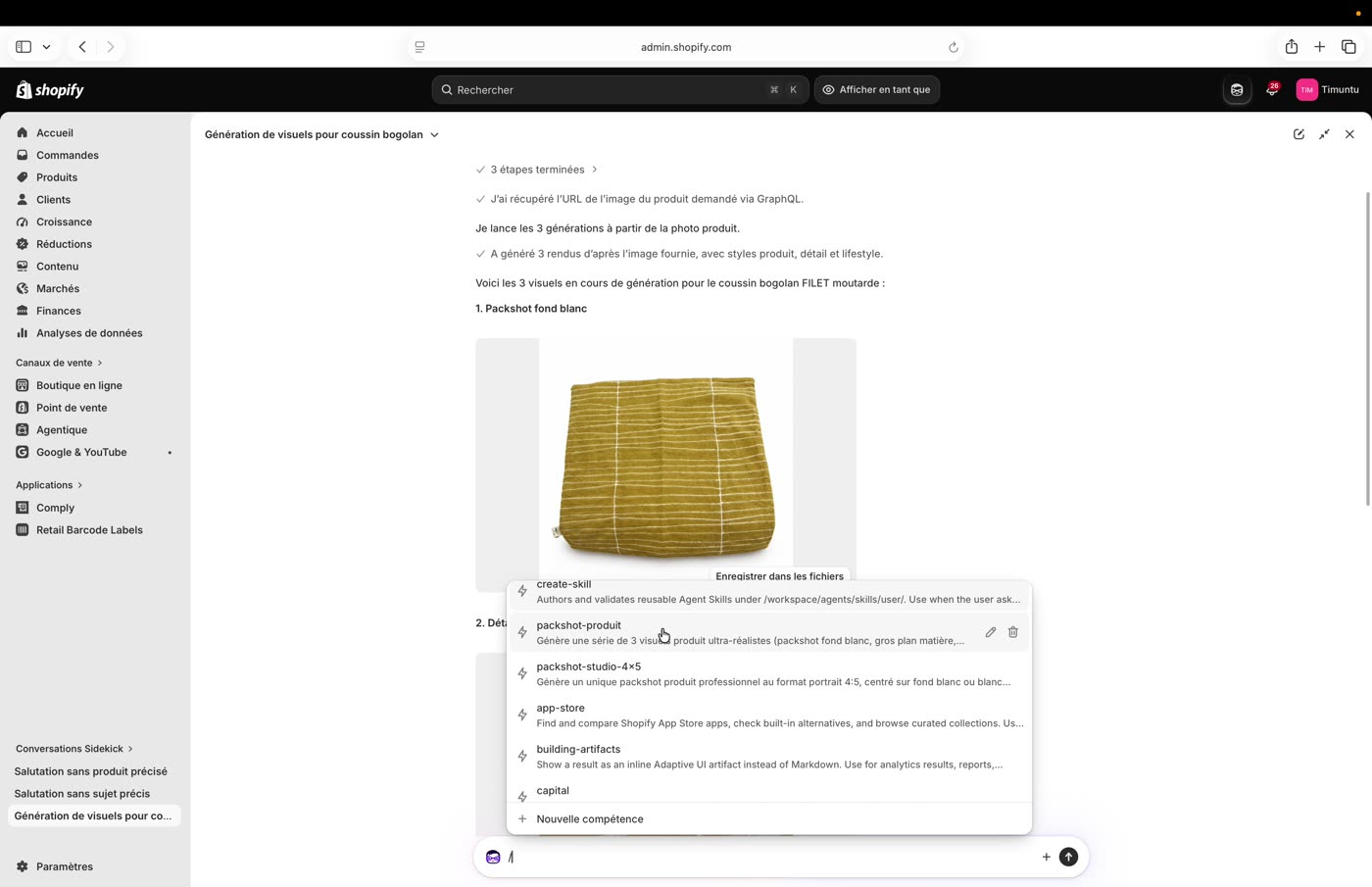Click the Marchés globe icon
The width and height of the screenshot is (1372, 887).
coord(23,288)
